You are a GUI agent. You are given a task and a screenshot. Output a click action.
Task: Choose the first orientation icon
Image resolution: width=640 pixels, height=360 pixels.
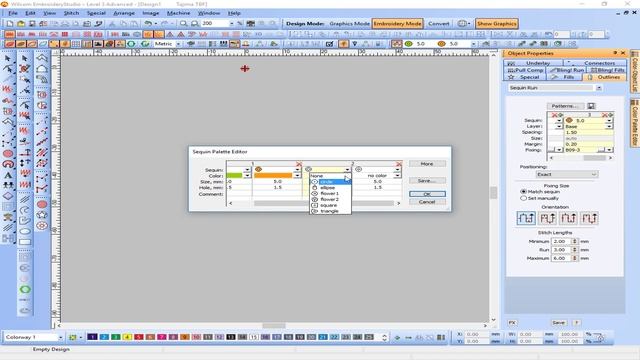526,218
